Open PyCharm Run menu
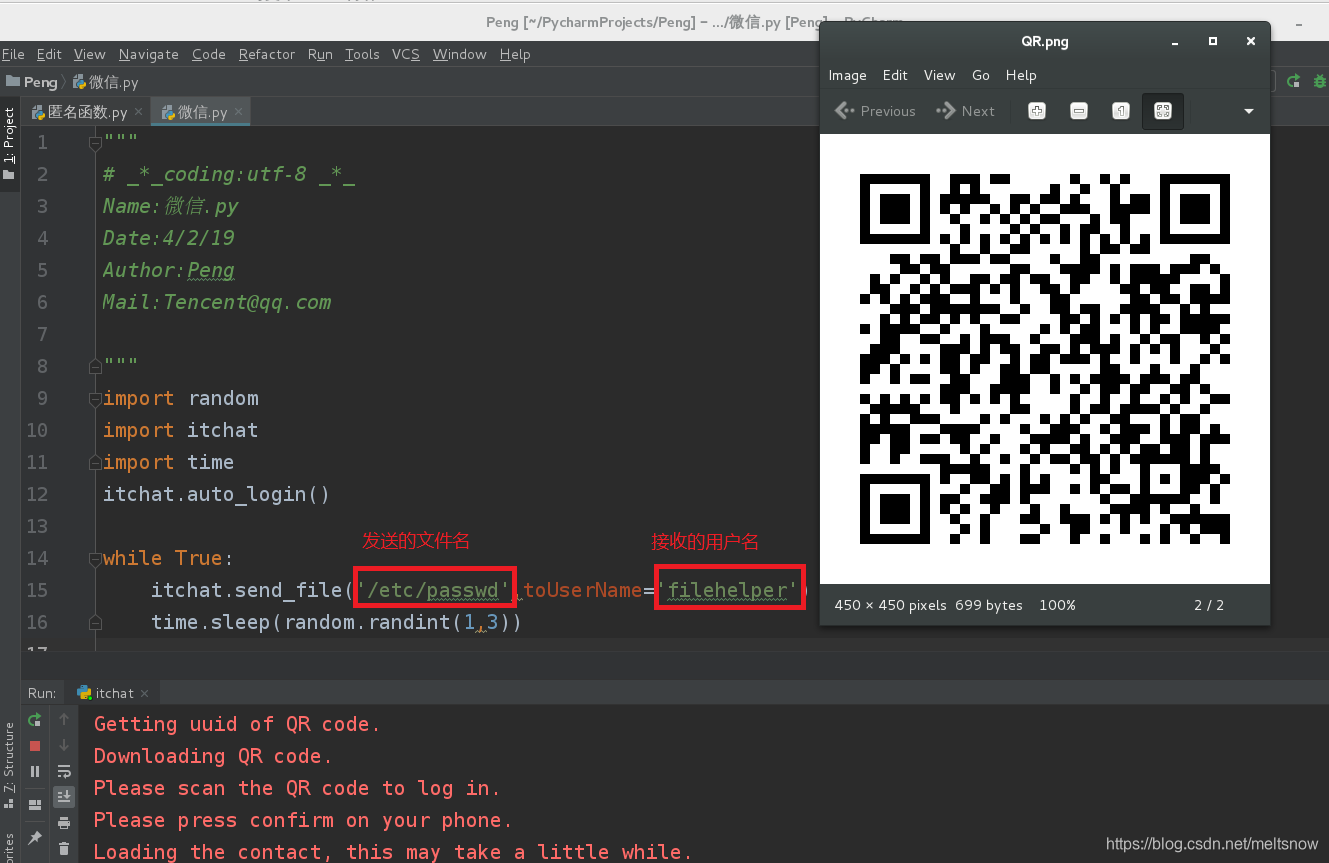Viewport: 1329px width, 863px height. point(320,54)
